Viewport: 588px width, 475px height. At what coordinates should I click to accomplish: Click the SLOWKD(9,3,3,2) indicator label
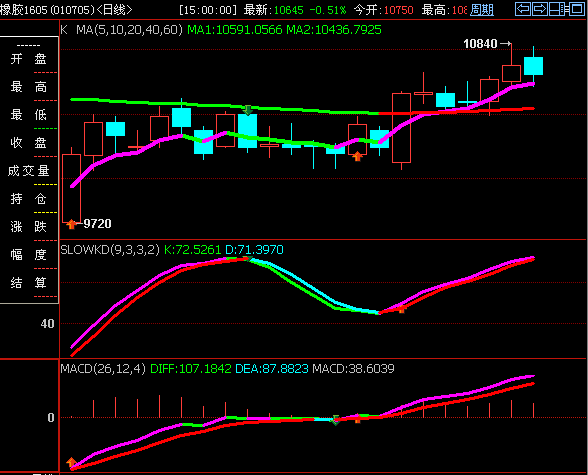pyautogui.click(x=110, y=250)
